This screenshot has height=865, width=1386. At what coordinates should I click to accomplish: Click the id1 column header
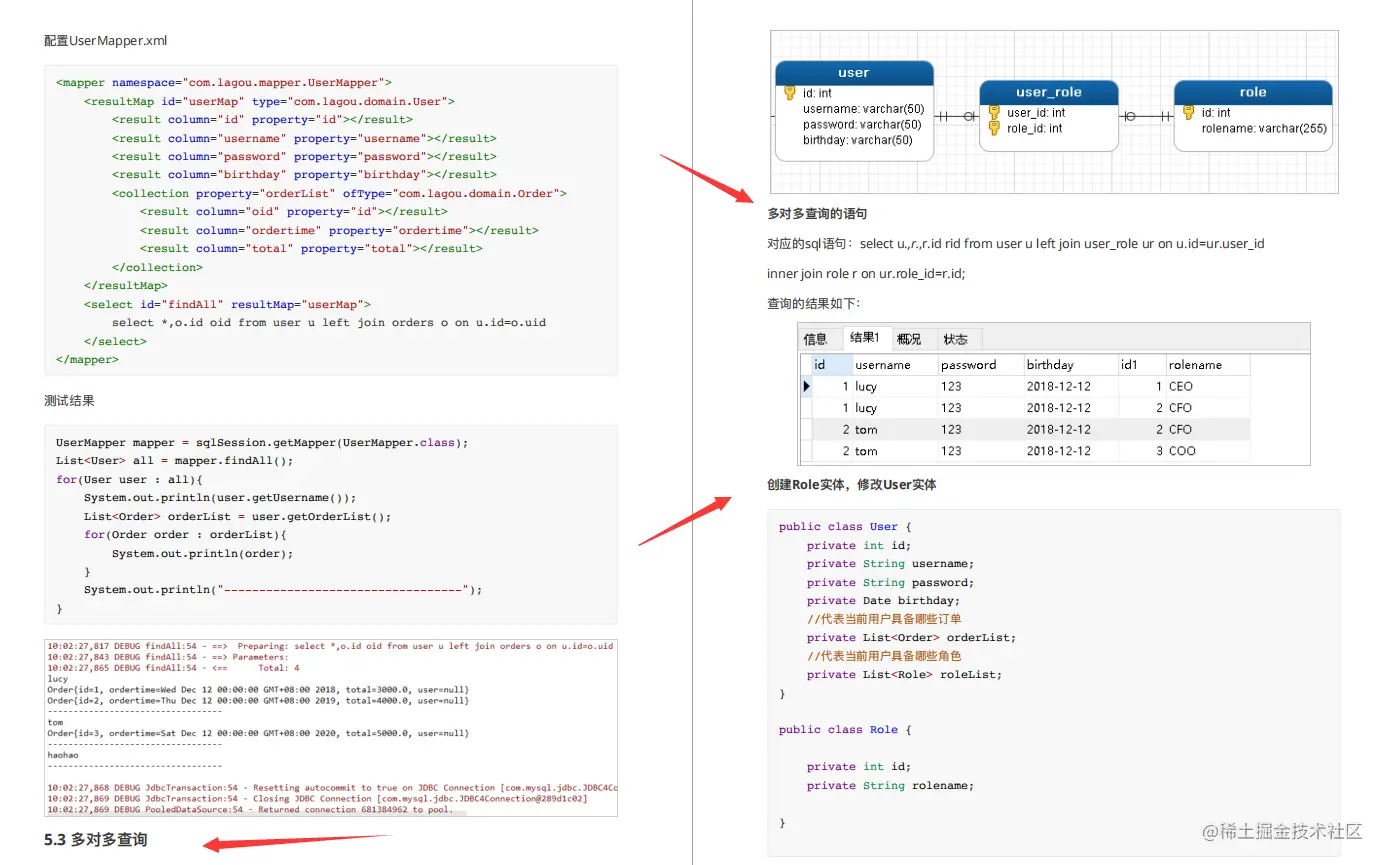click(x=1142, y=365)
